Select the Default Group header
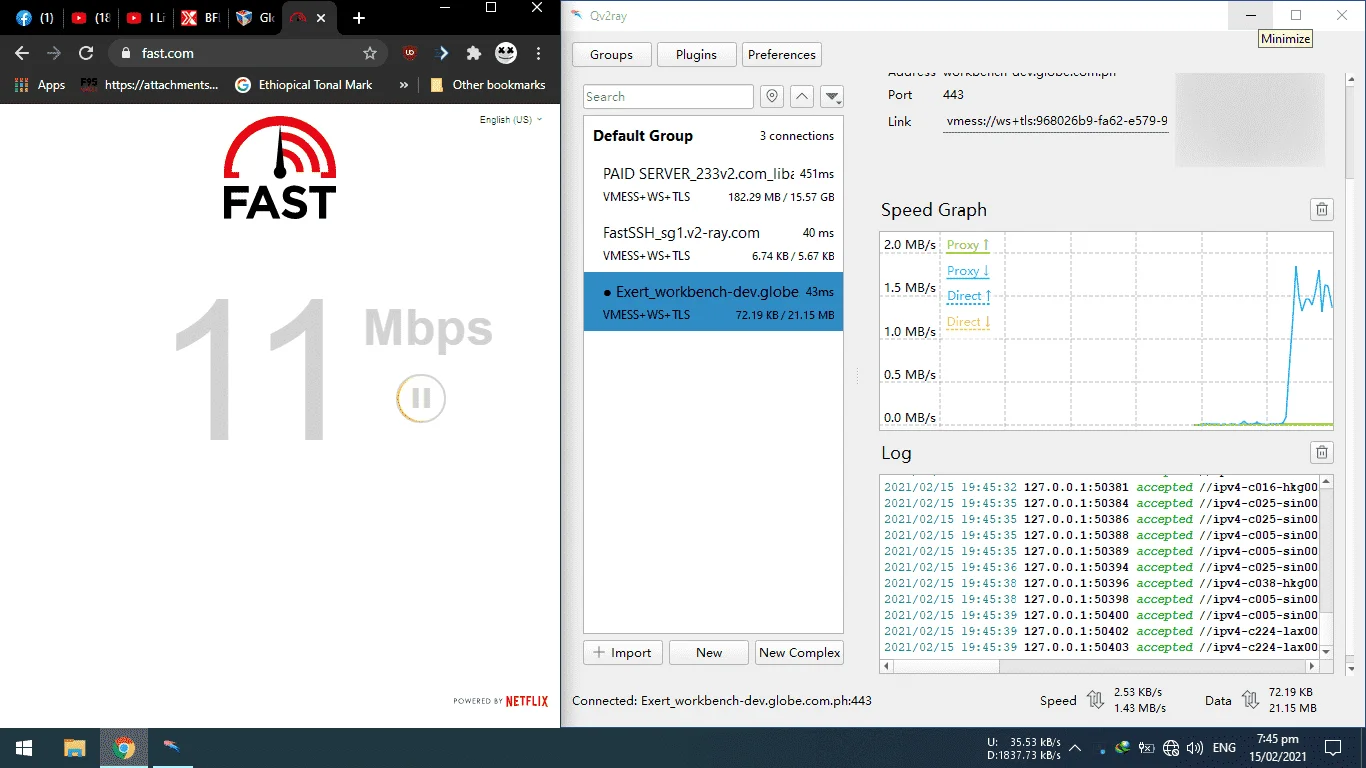Image resolution: width=1366 pixels, height=768 pixels. pos(713,136)
